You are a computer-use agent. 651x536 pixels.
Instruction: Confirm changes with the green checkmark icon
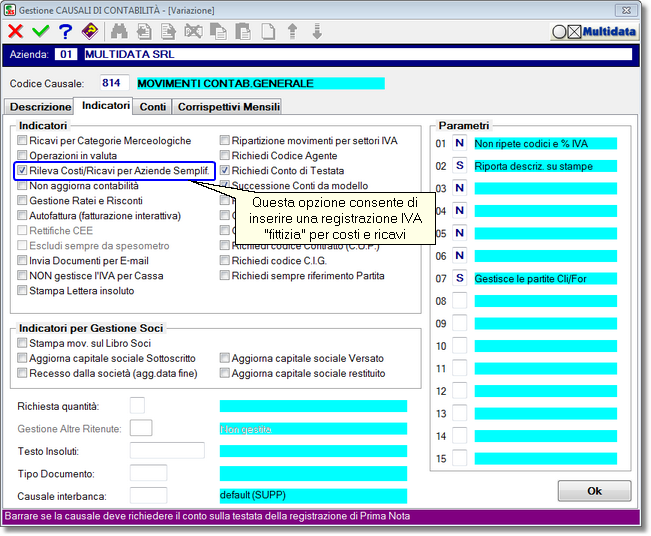click(x=40, y=31)
